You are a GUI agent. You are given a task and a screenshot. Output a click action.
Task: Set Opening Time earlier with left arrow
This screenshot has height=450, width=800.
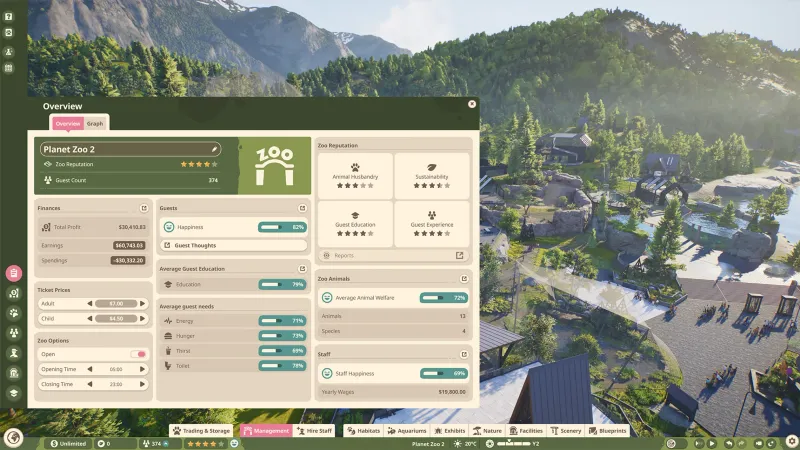[x=90, y=369]
